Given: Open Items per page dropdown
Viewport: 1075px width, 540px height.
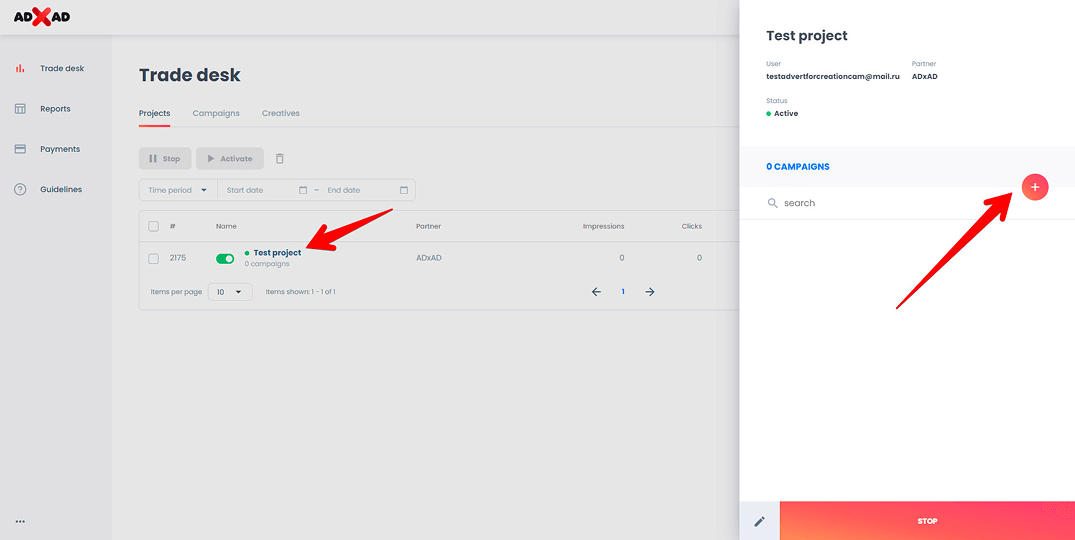Looking at the screenshot, I should click(230, 292).
